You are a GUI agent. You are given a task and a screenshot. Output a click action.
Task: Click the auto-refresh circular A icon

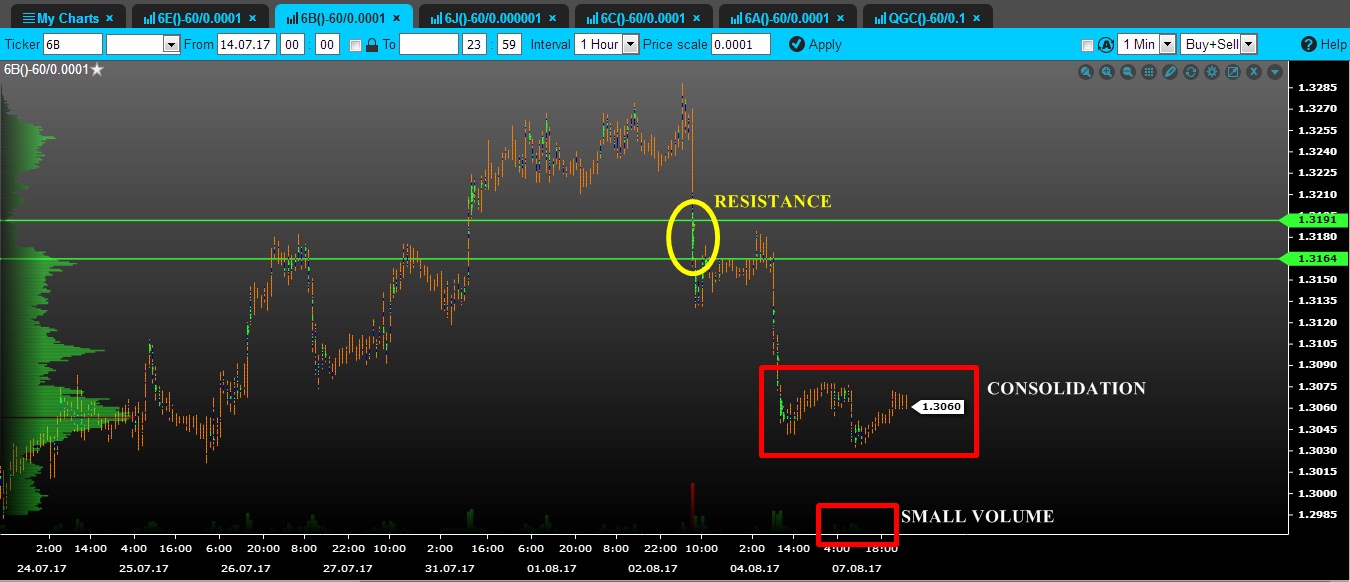[1106, 44]
